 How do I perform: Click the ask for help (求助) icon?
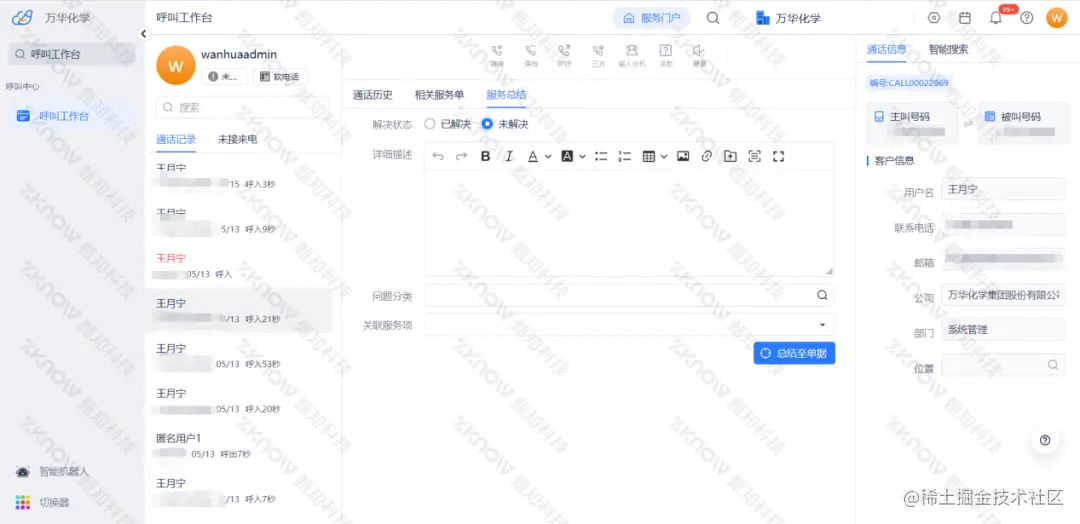tap(665, 50)
